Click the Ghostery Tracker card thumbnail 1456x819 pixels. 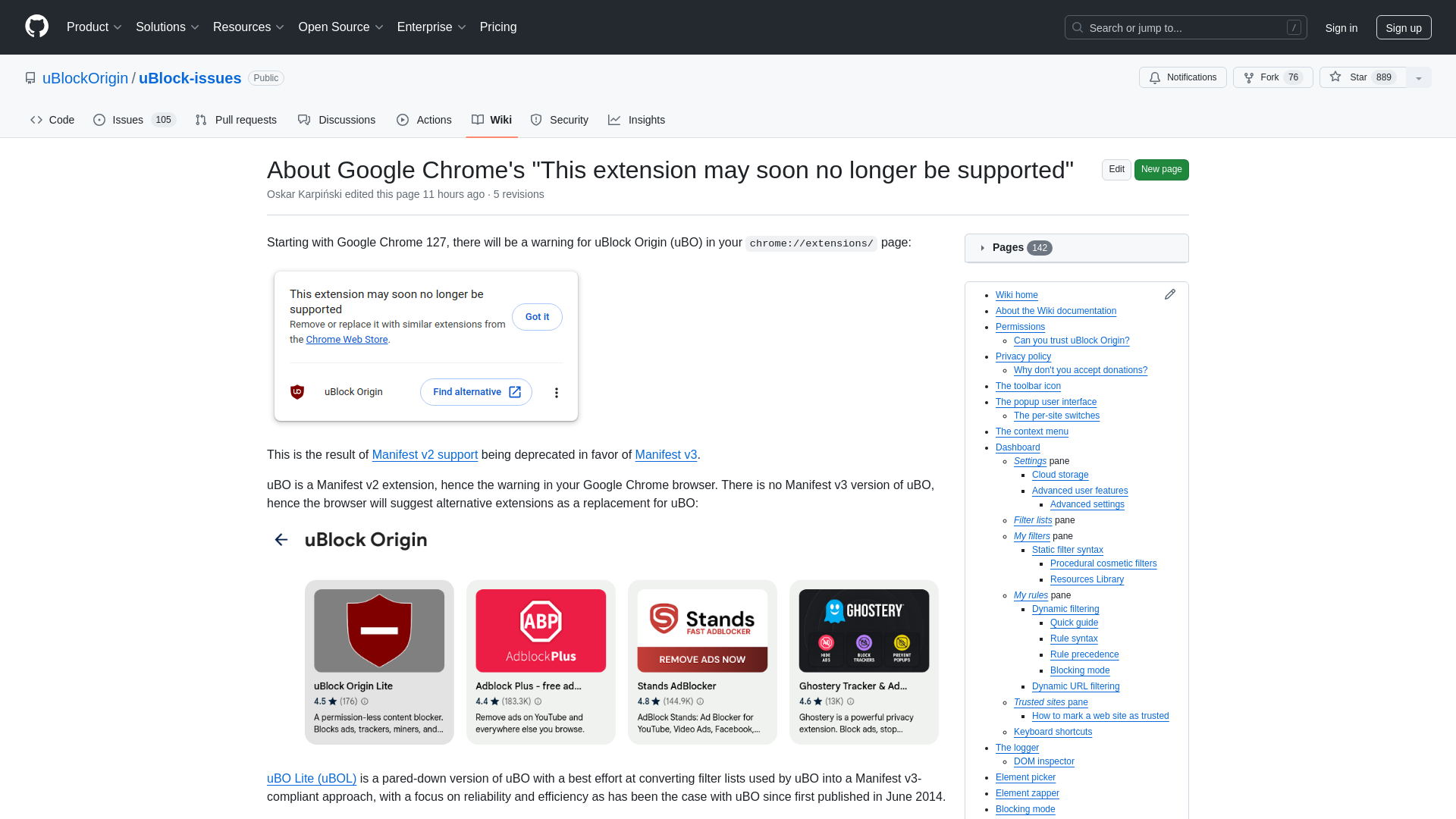[x=864, y=631]
